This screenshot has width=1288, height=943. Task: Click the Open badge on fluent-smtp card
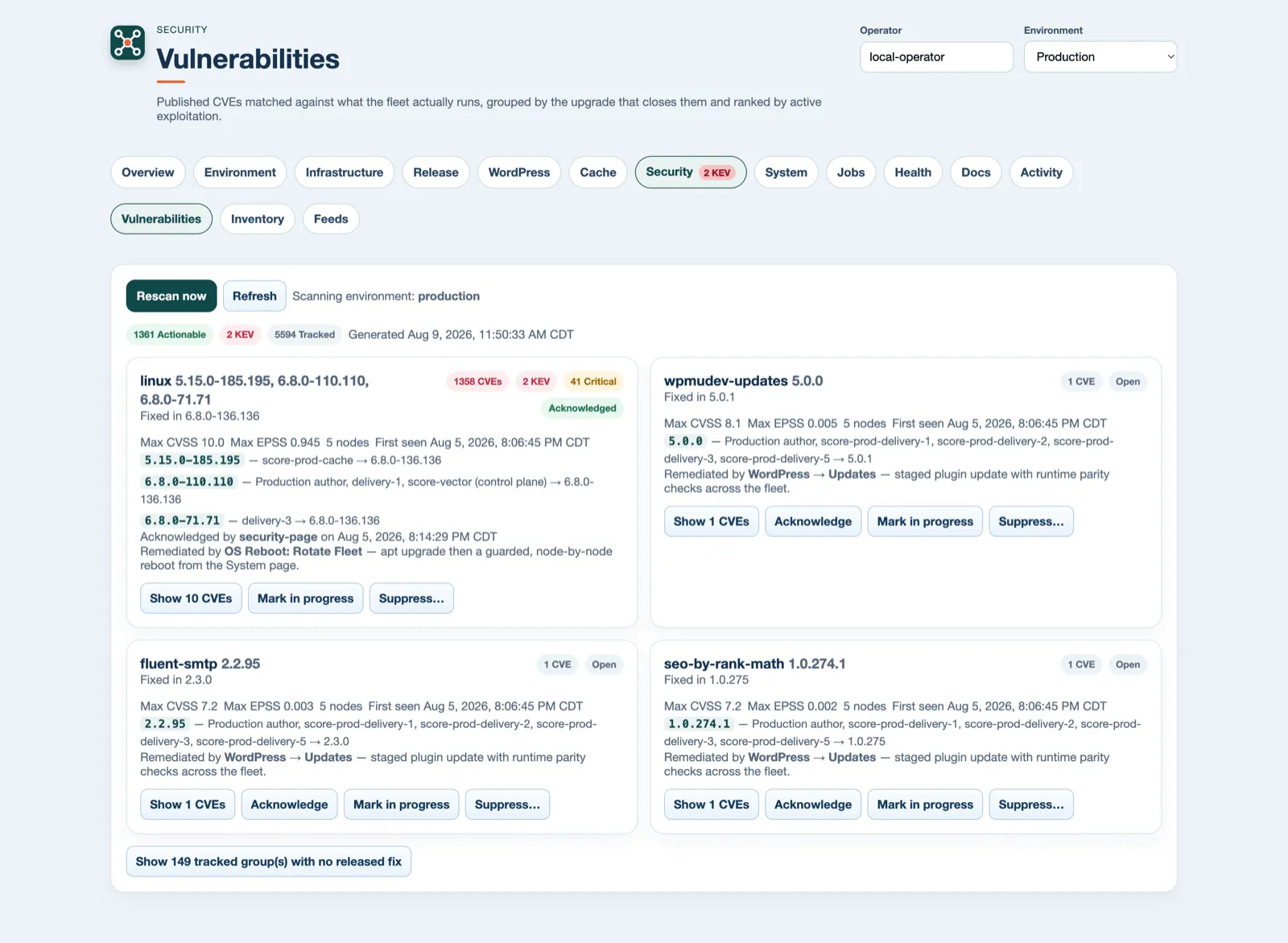(x=604, y=664)
